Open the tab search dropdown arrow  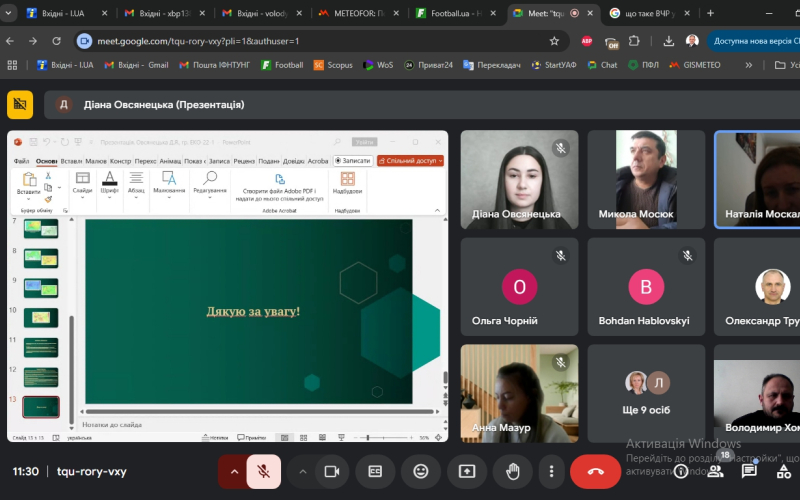[7, 13]
